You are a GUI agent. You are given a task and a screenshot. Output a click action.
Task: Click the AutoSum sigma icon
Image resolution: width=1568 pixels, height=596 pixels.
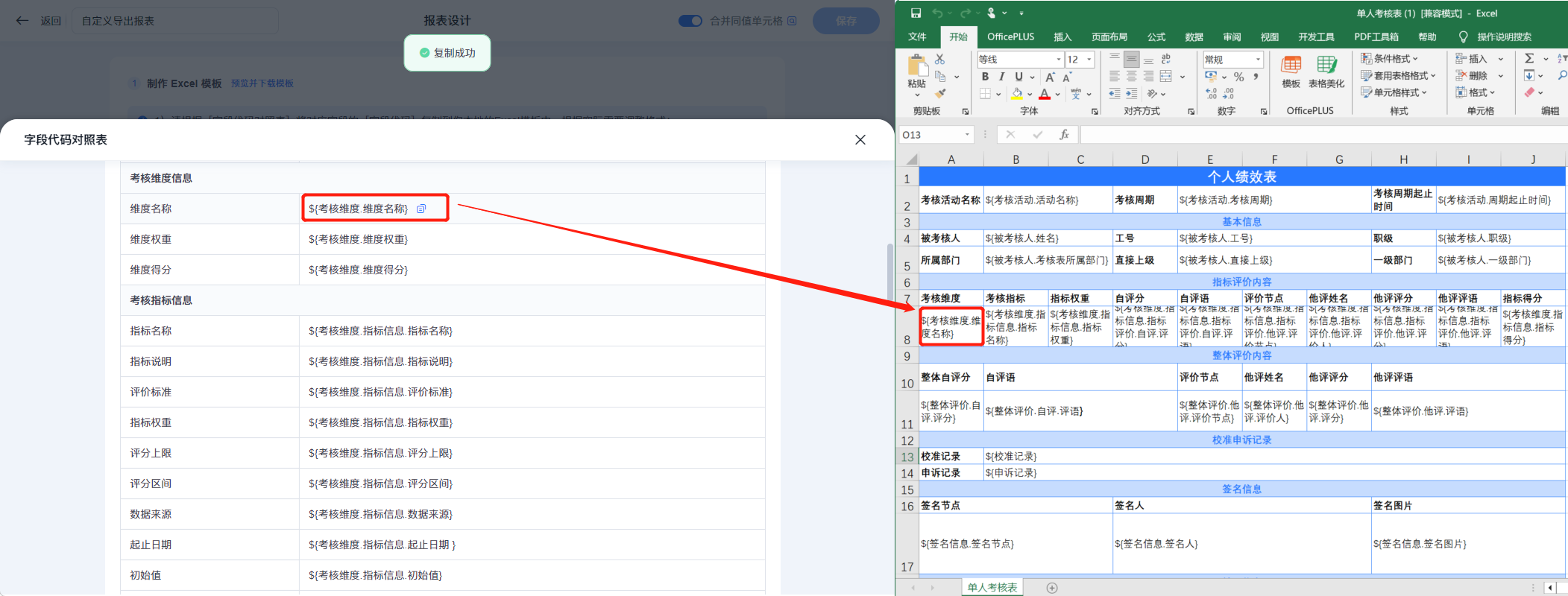click(1529, 58)
